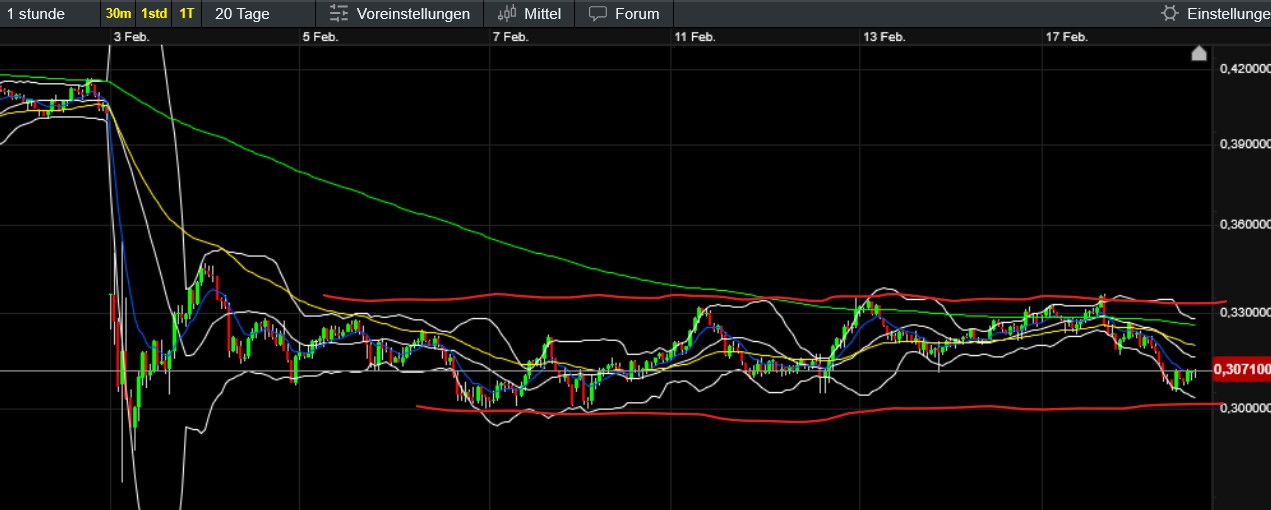The width and height of the screenshot is (1271, 510).
Task: Open the Mittel chart tools menu
Action: pyautogui.click(x=529, y=14)
